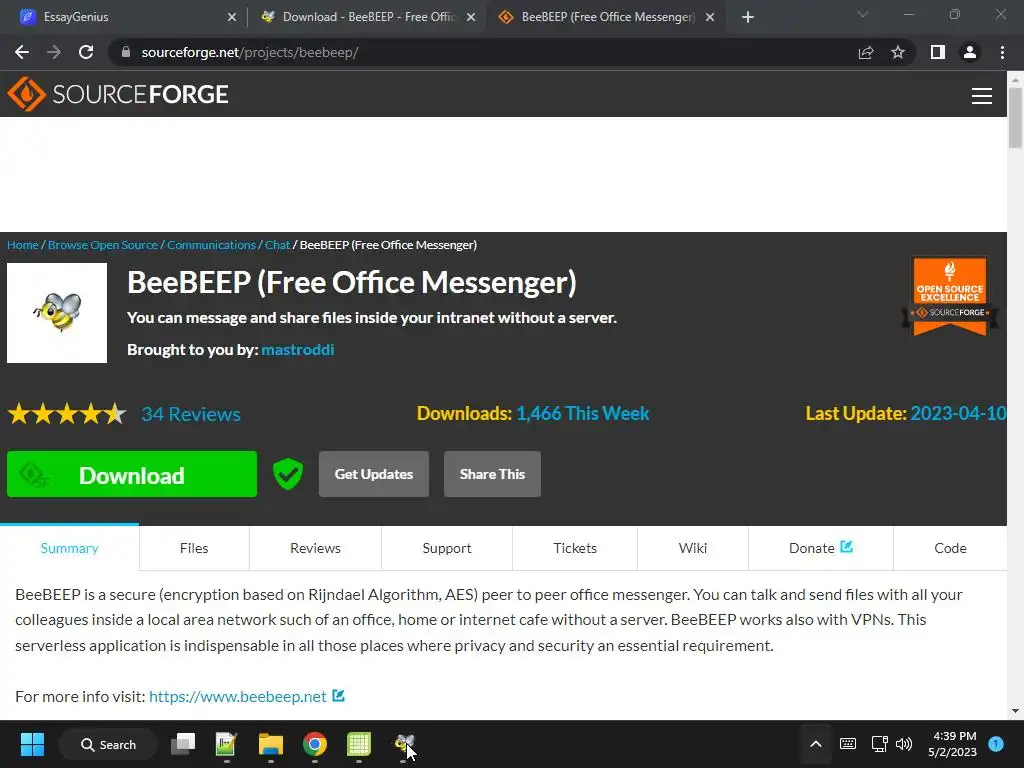Open Google Chrome from the taskbar
Image resolution: width=1024 pixels, height=768 pixels.
(315, 744)
